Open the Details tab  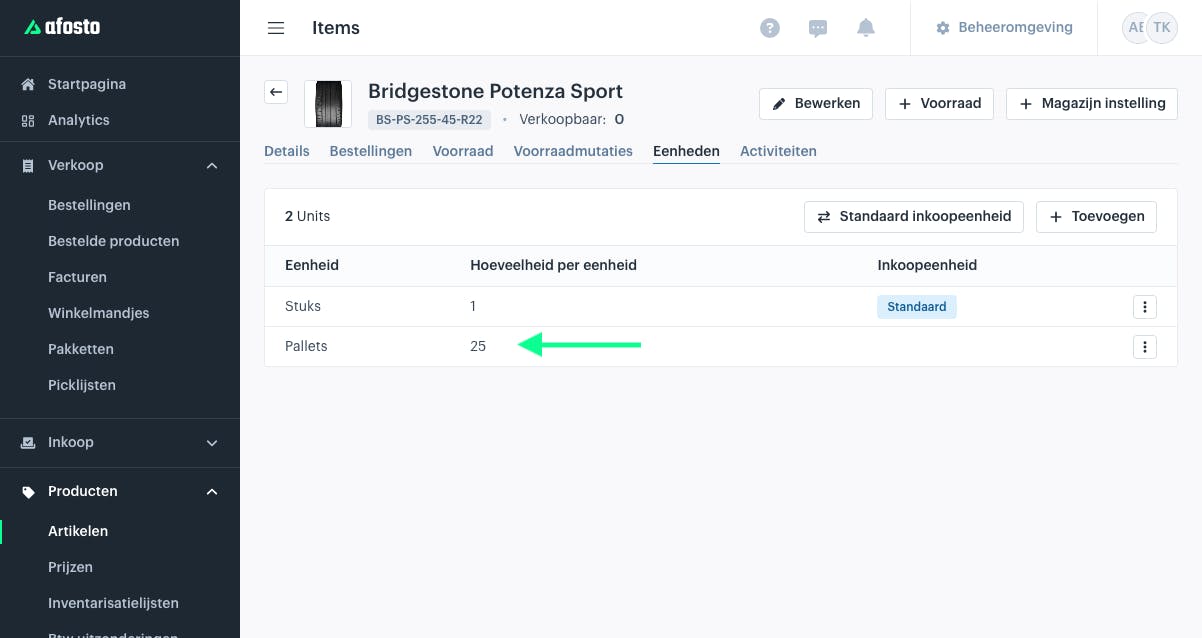287,151
